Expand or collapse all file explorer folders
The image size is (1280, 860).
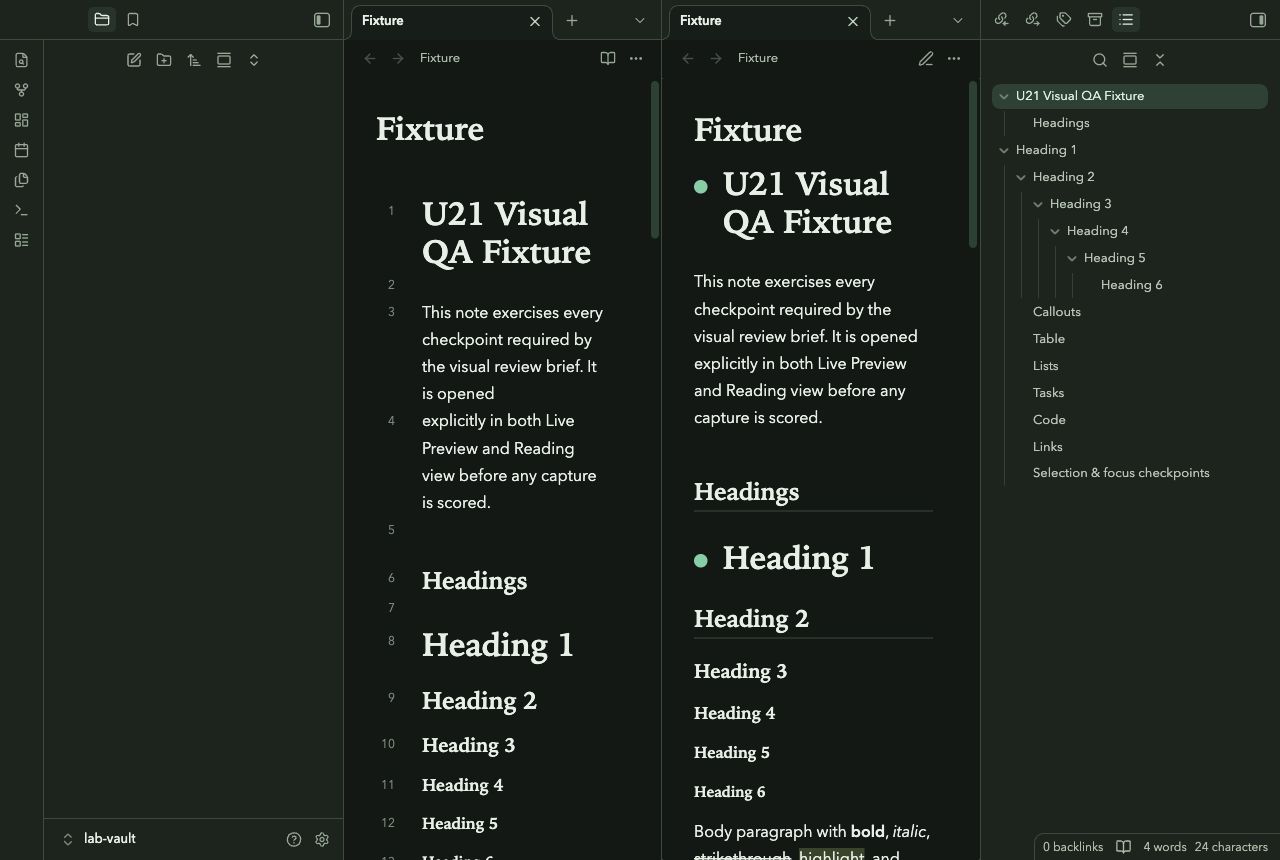254,60
